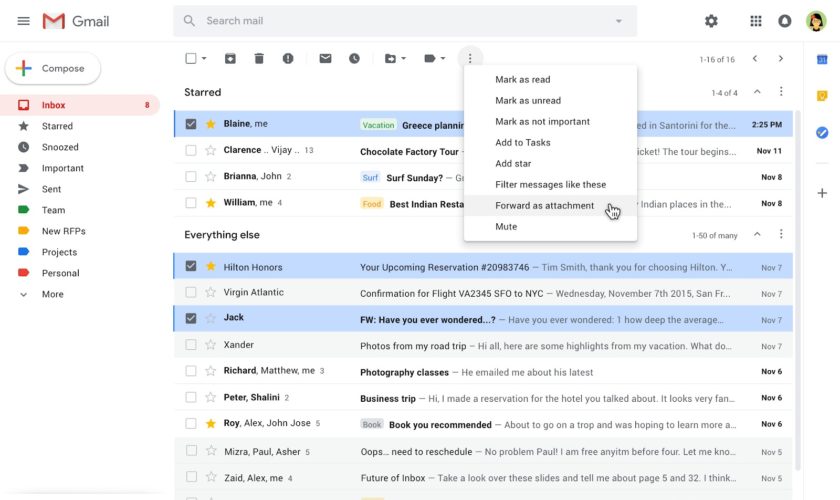Click the Mark as read envelope icon
Screen dimensions: 840x500
click(325, 59)
